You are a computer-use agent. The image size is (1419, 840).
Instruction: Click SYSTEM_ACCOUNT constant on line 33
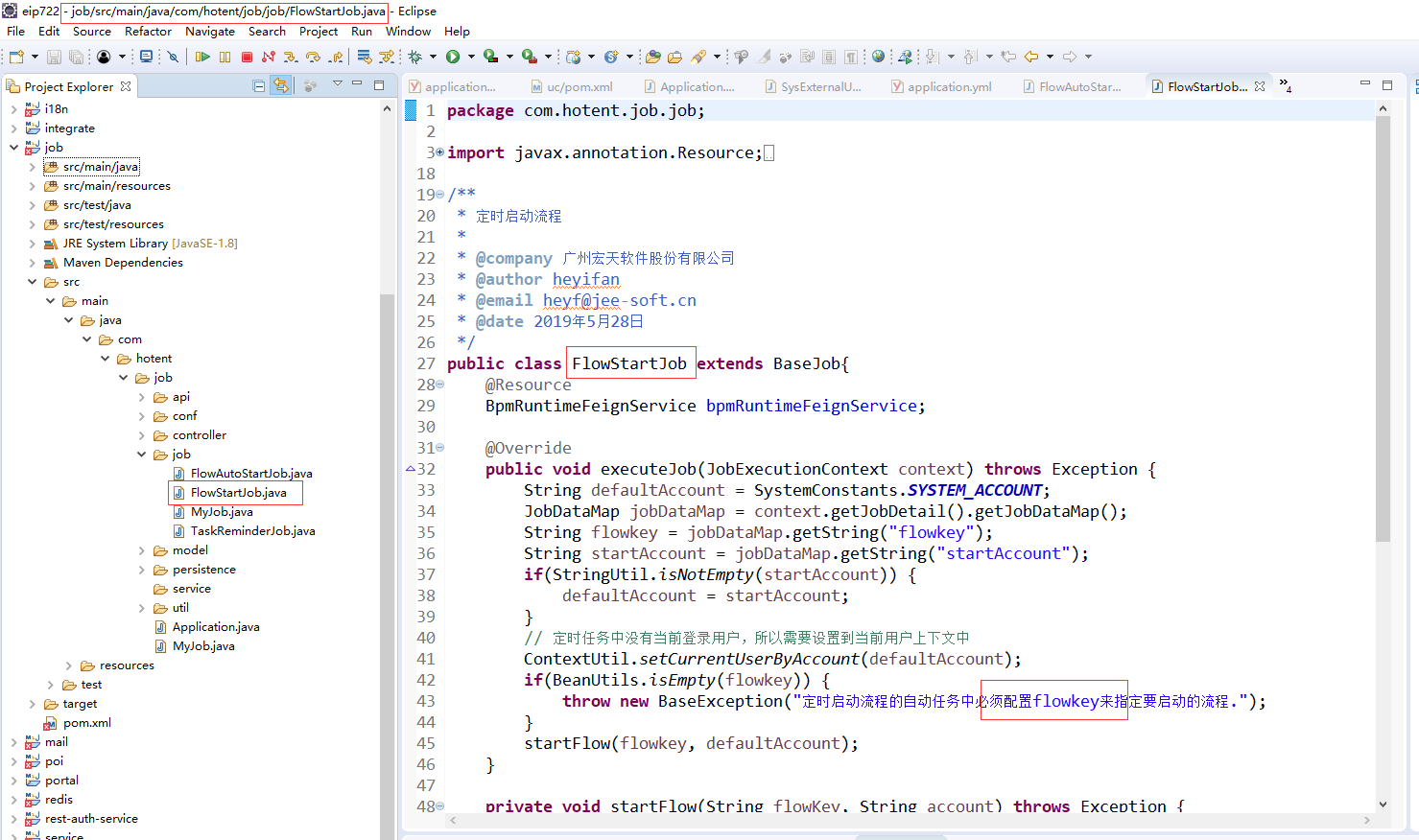974,490
